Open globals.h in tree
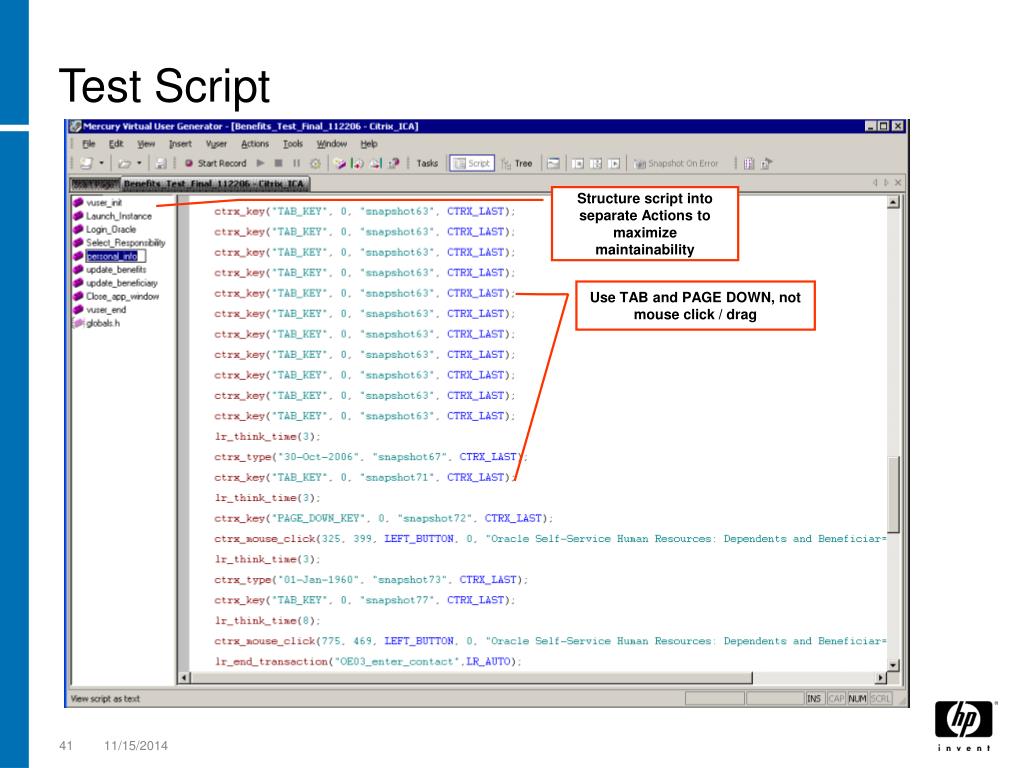1024x768 pixels. (x=97, y=323)
